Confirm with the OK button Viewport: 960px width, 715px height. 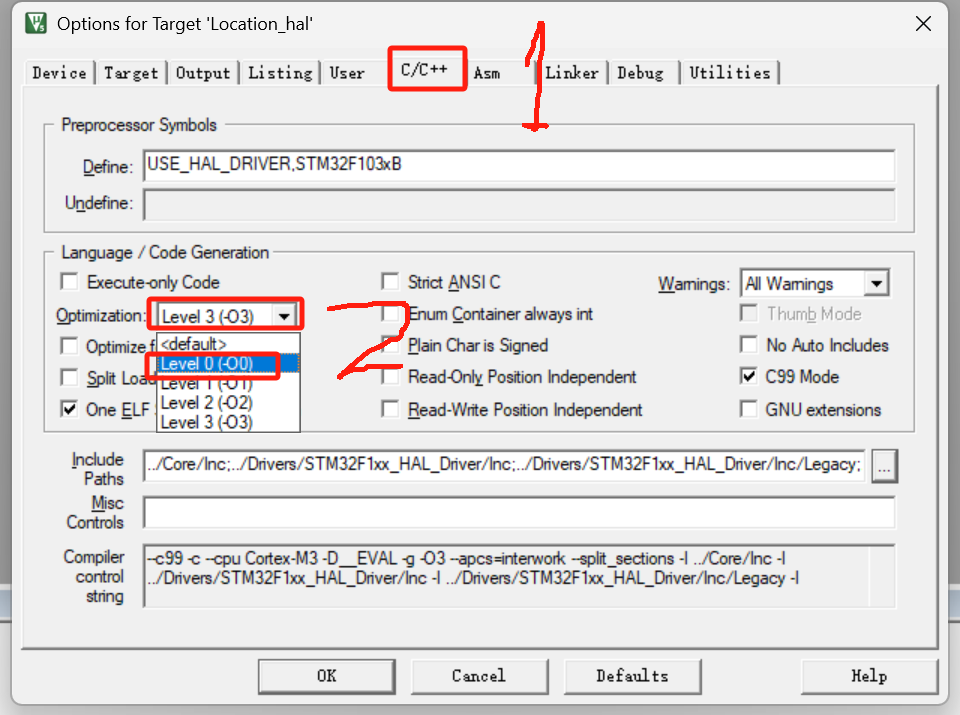click(x=327, y=676)
